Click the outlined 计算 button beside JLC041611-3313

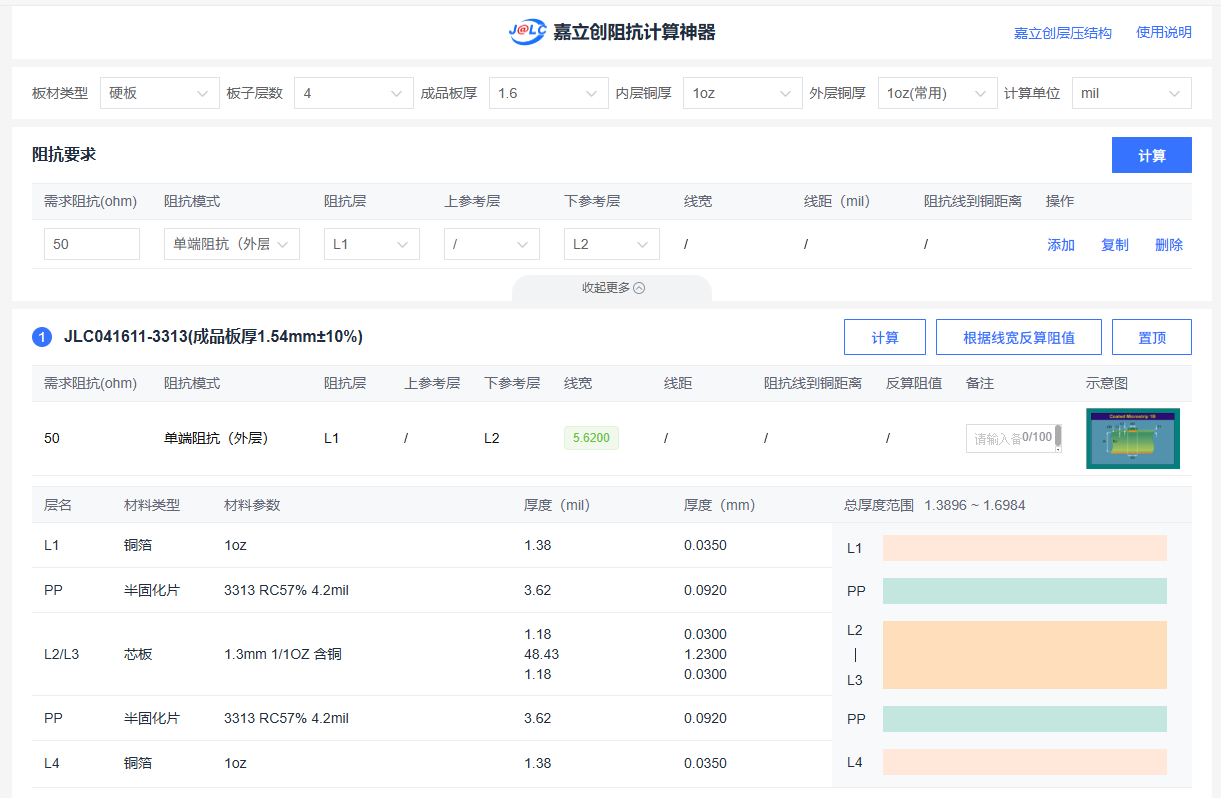[885, 337]
